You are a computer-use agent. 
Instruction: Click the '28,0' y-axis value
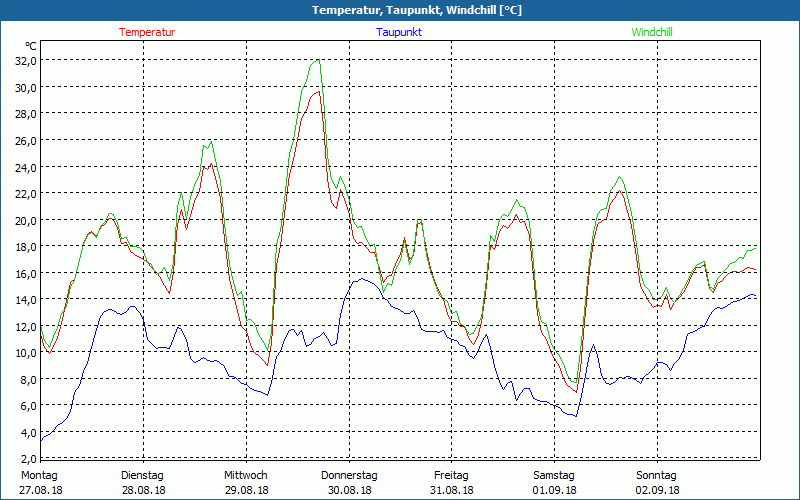(26, 114)
